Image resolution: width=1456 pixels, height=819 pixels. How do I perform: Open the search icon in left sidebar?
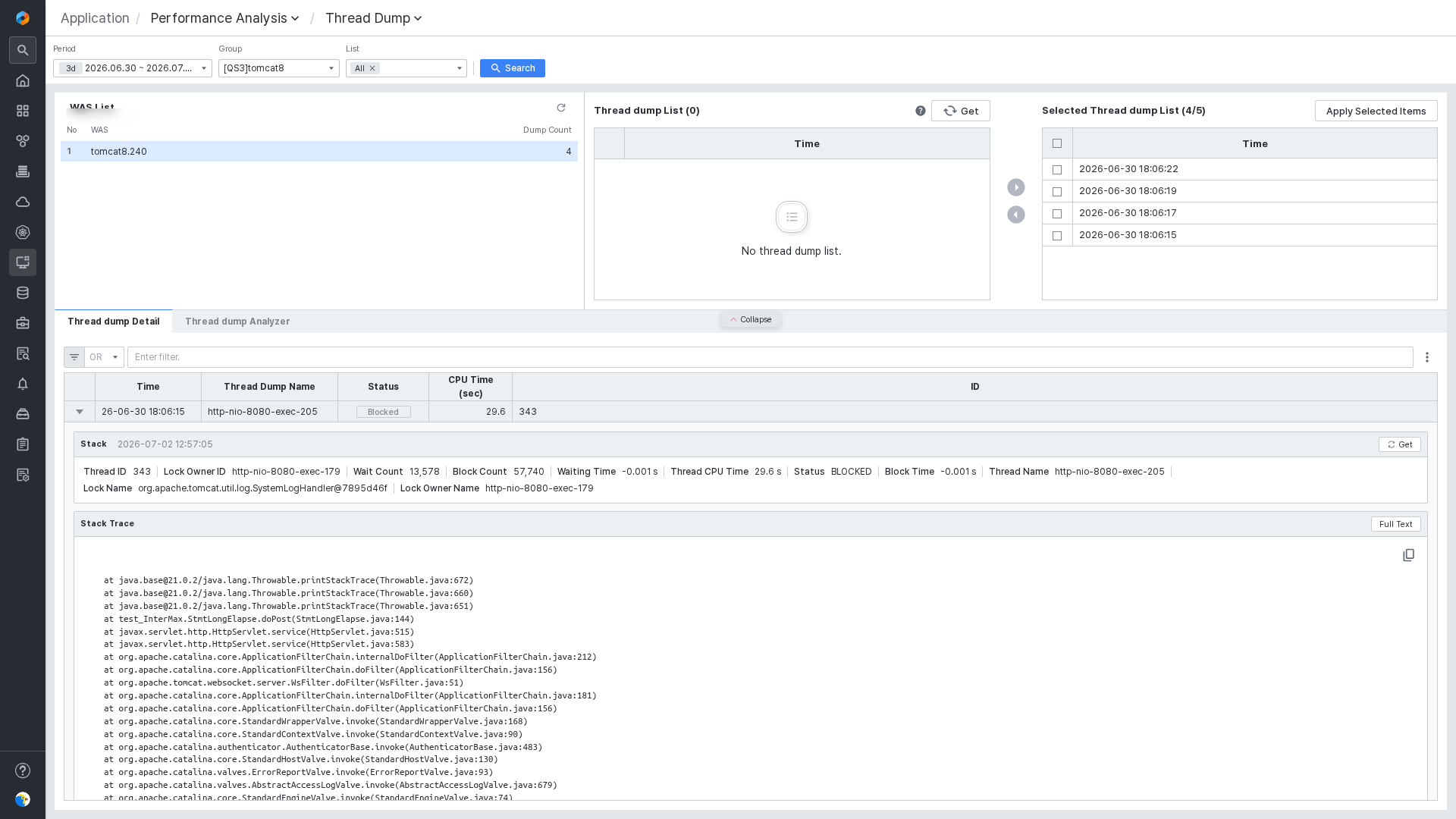pyautogui.click(x=23, y=50)
